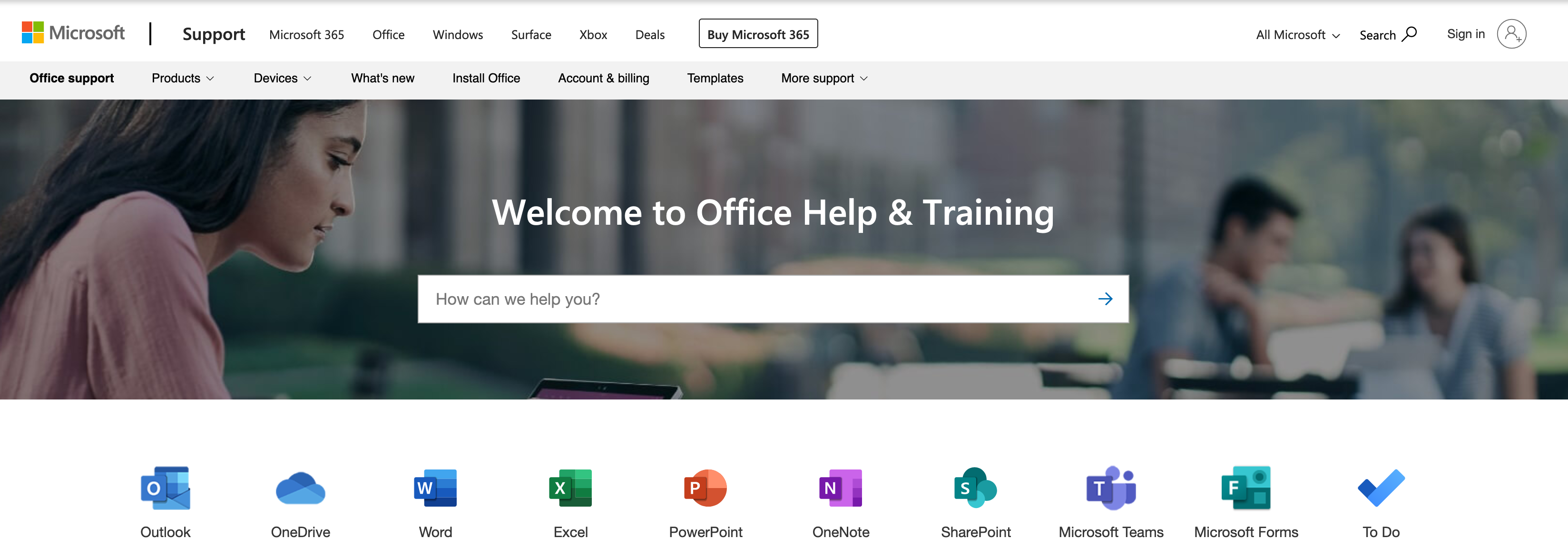Click the SharePoint label text
The height and width of the screenshot is (559, 1568).
coord(976,532)
